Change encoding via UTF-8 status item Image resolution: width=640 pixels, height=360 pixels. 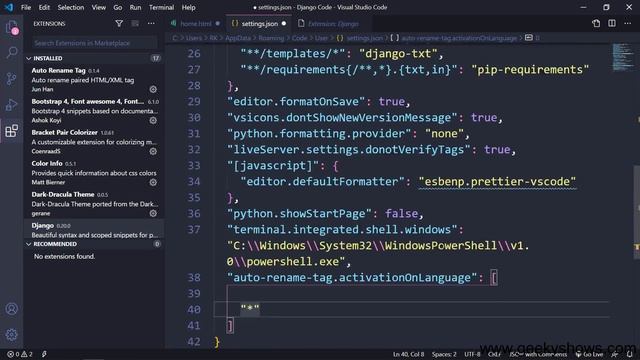tap(472, 354)
